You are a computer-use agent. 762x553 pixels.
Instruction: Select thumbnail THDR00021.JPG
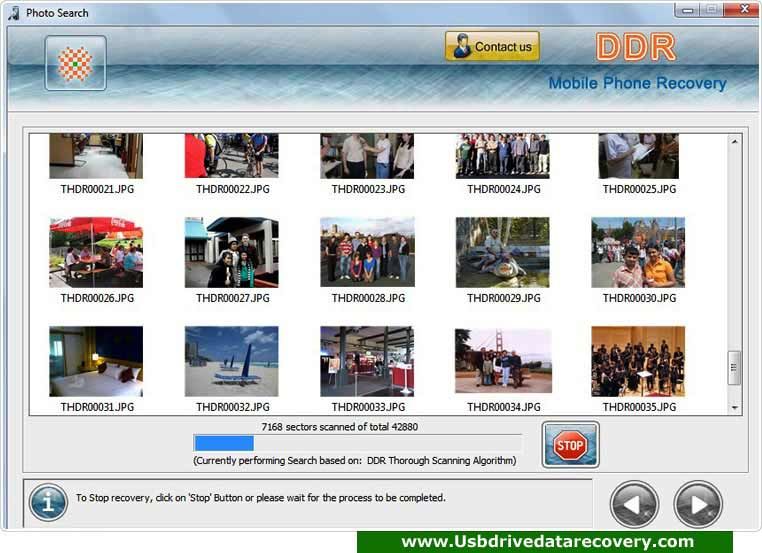click(x=96, y=156)
